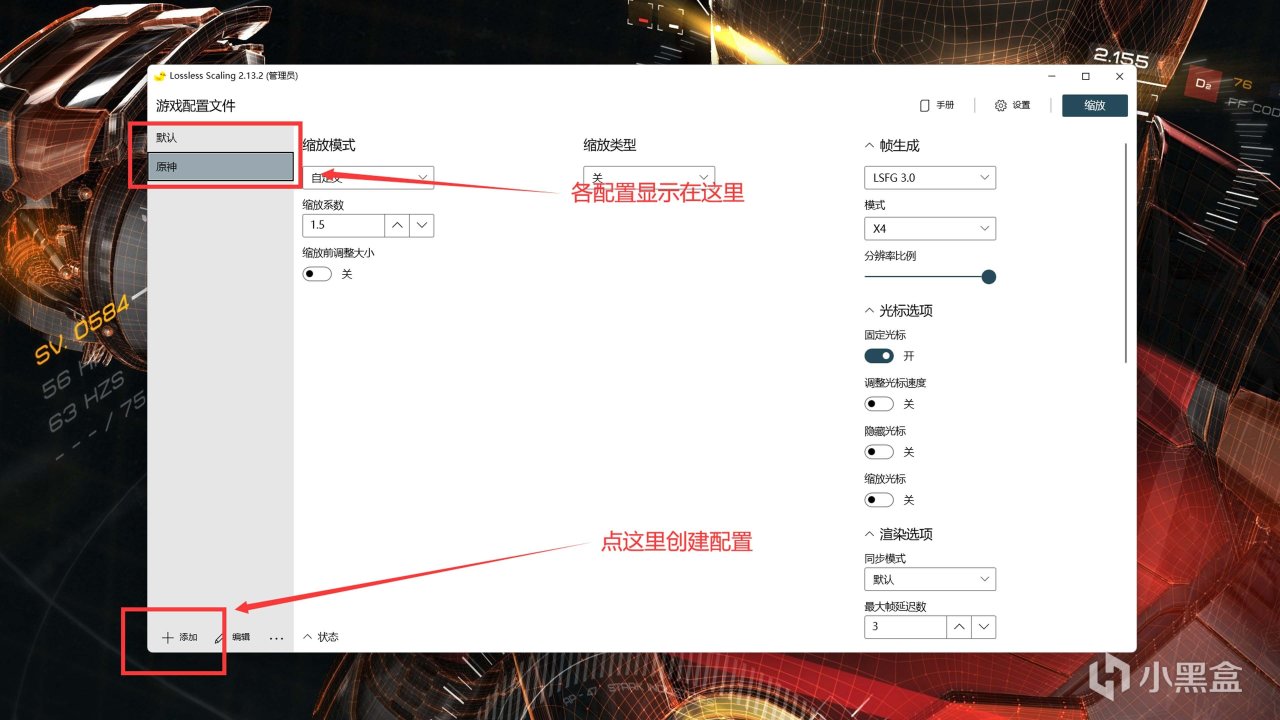Decrease 缩放系数 with the down arrow
Image resolution: width=1280 pixels, height=720 pixels.
[x=422, y=225]
